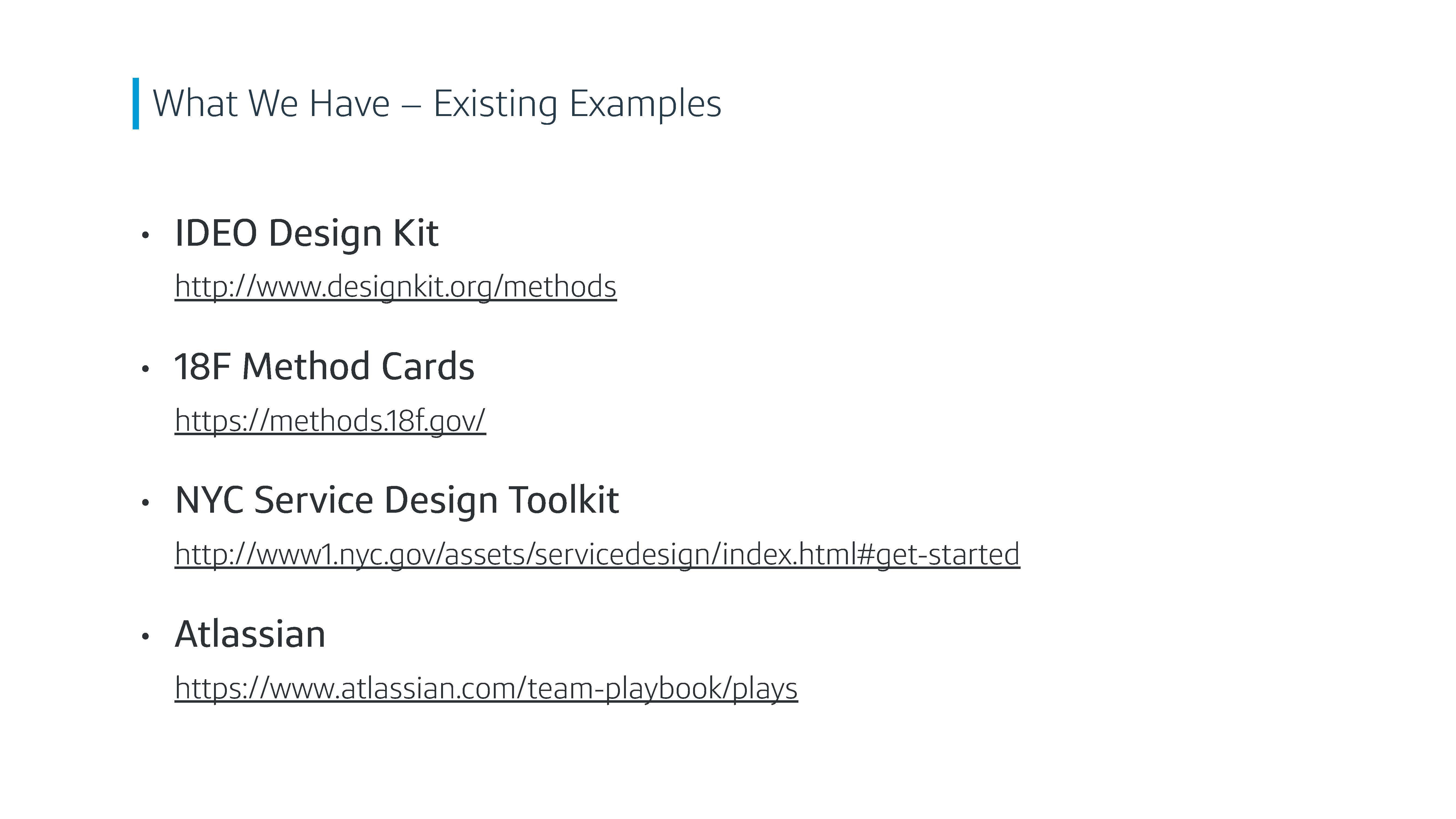Click the dash in the slide title

(x=411, y=105)
